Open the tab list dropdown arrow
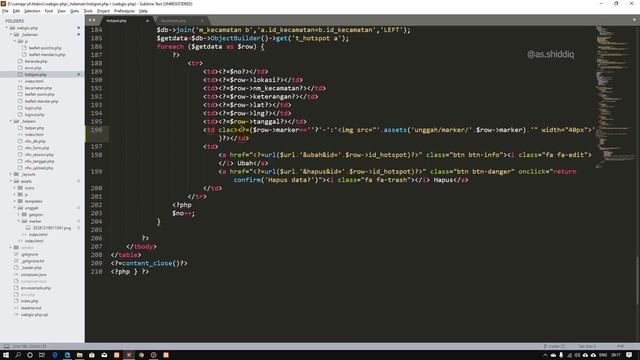The width and height of the screenshot is (640, 360). point(634,20)
